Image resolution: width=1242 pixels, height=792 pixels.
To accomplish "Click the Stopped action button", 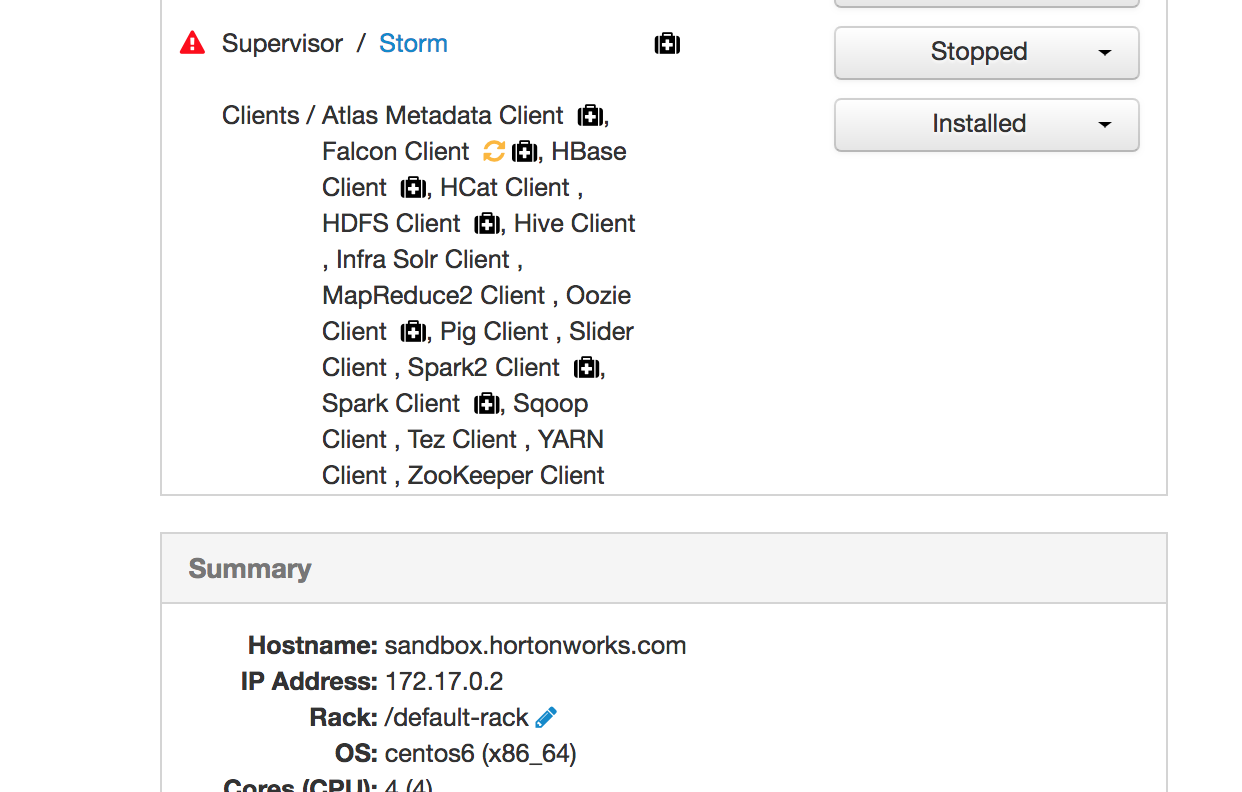I will [979, 53].
